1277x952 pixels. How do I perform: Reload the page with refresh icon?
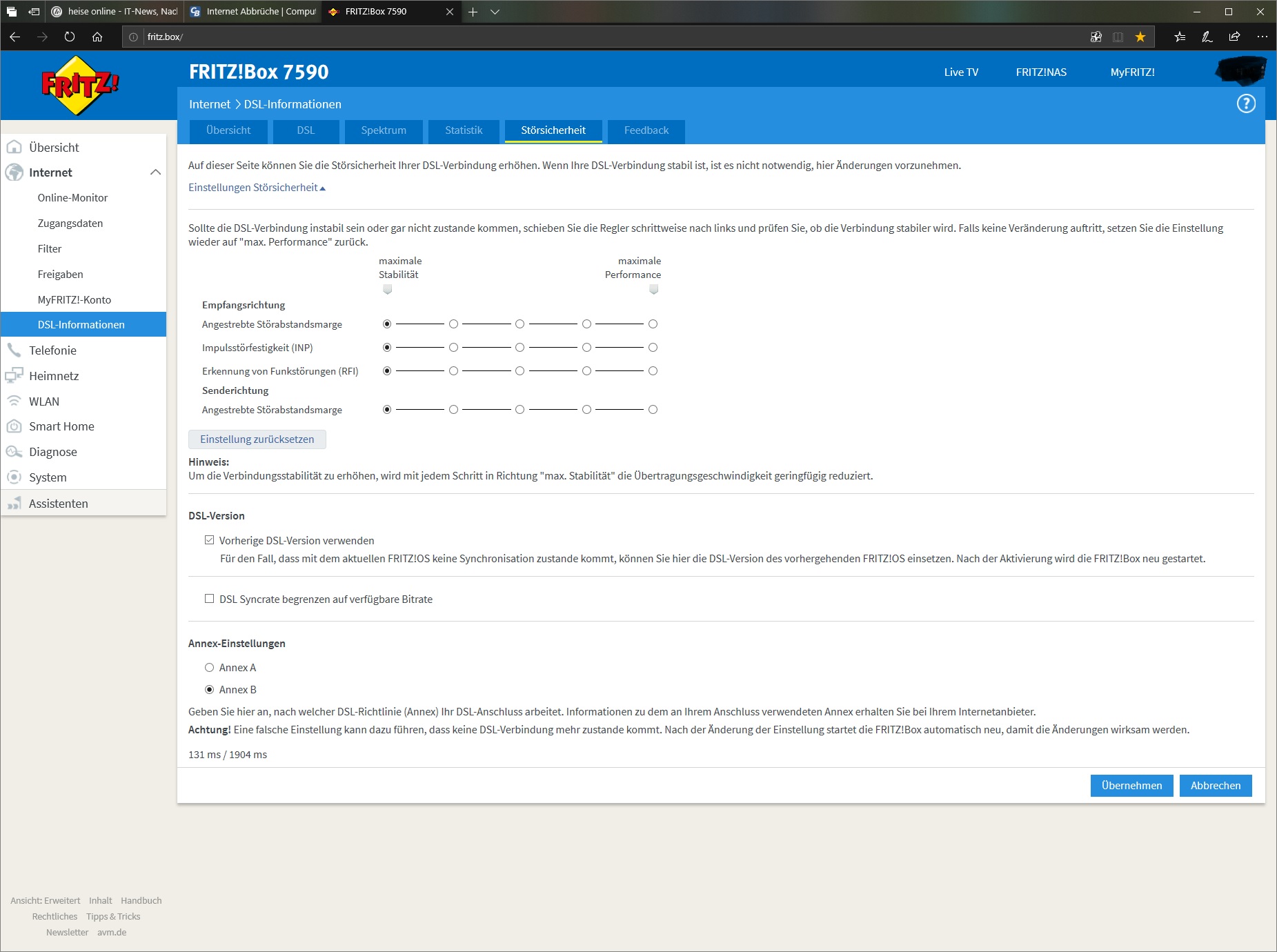point(70,37)
